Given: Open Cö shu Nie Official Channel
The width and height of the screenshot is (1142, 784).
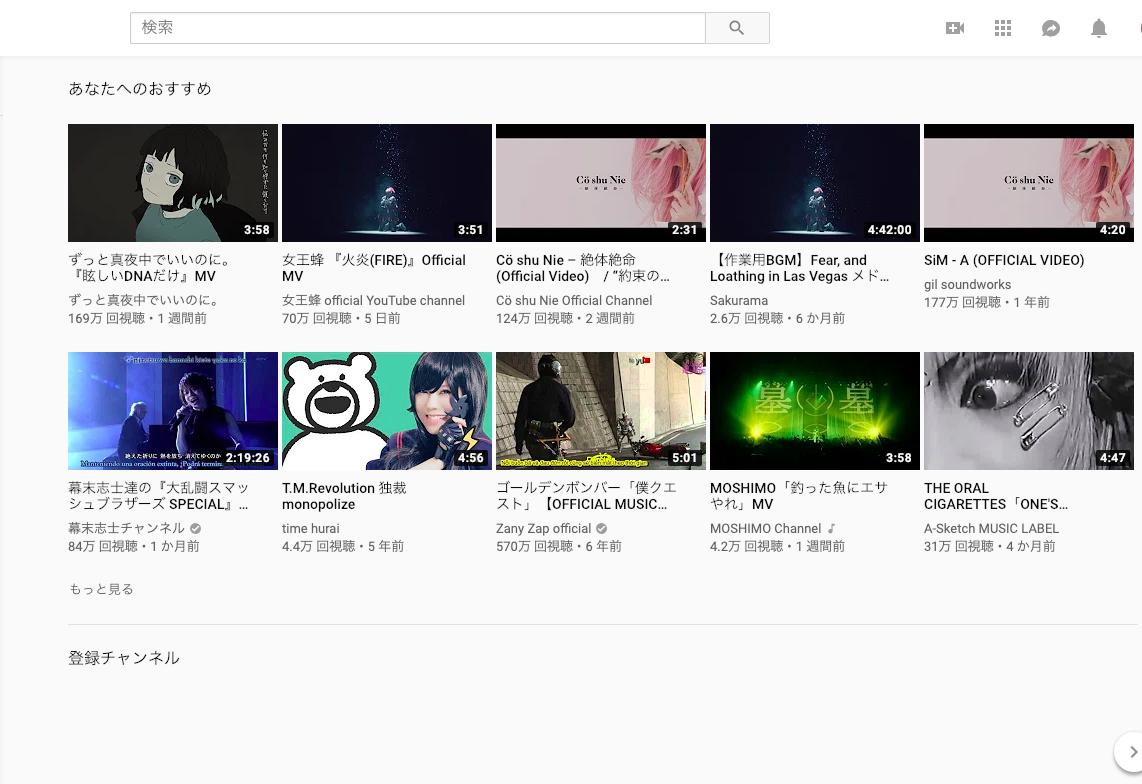Looking at the screenshot, I should tap(574, 300).
